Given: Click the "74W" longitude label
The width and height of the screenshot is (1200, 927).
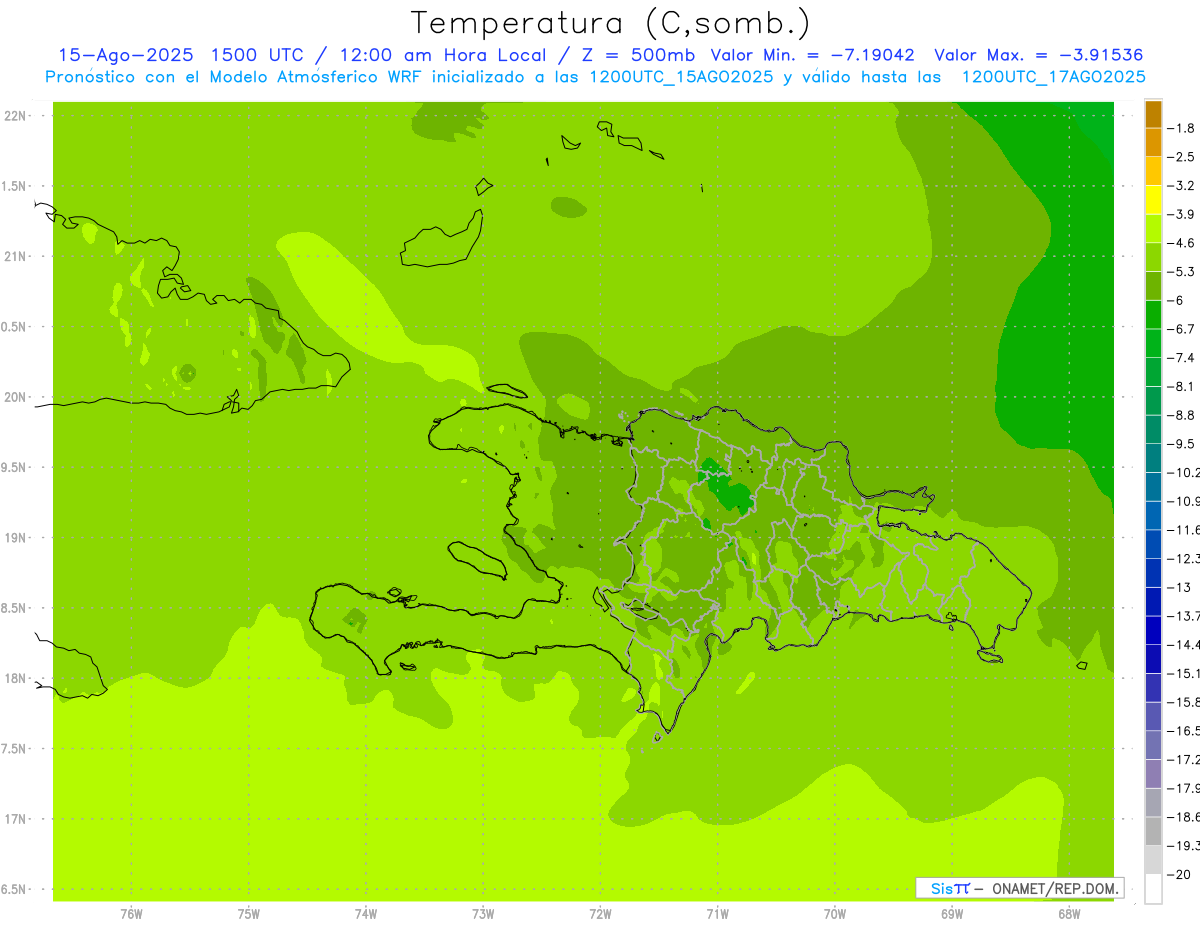Looking at the screenshot, I should (x=366, y=915).
